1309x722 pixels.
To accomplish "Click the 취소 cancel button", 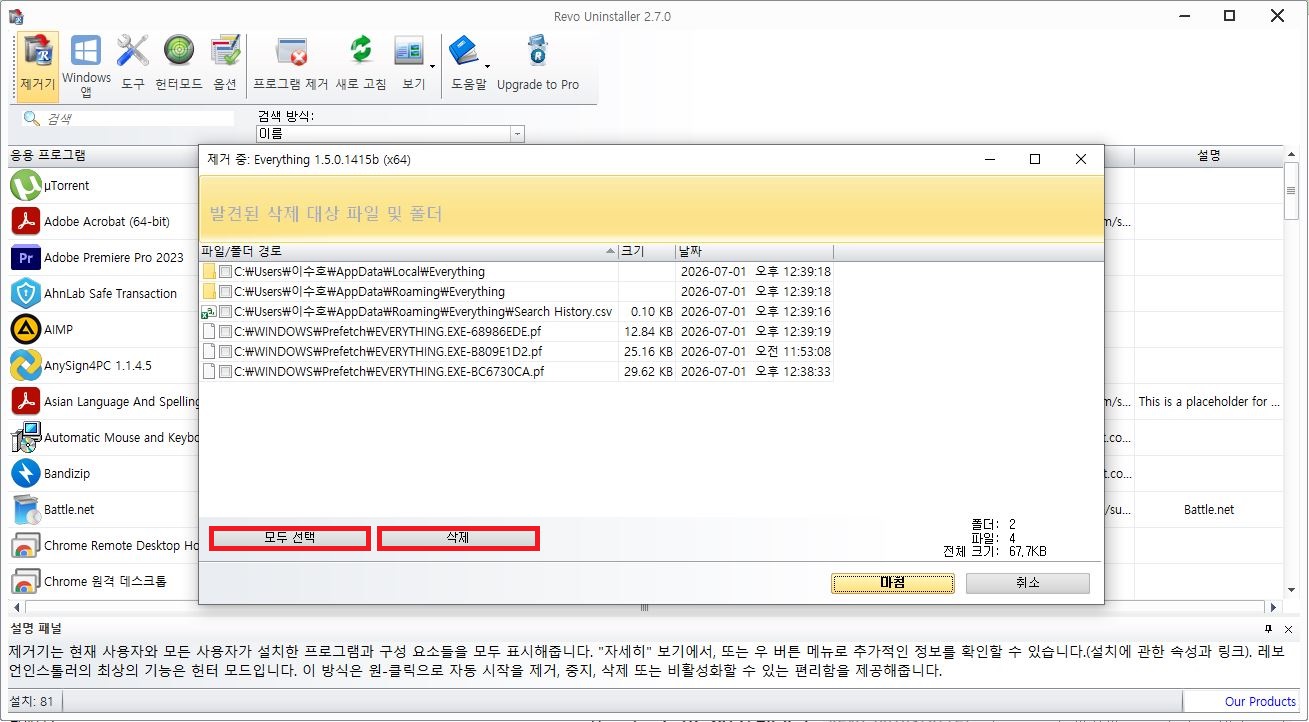I will tap(1027, 583).
